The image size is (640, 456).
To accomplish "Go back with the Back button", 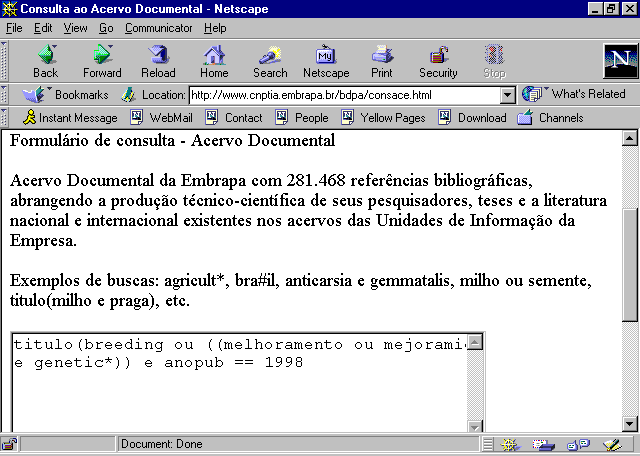I will [46, 62].
